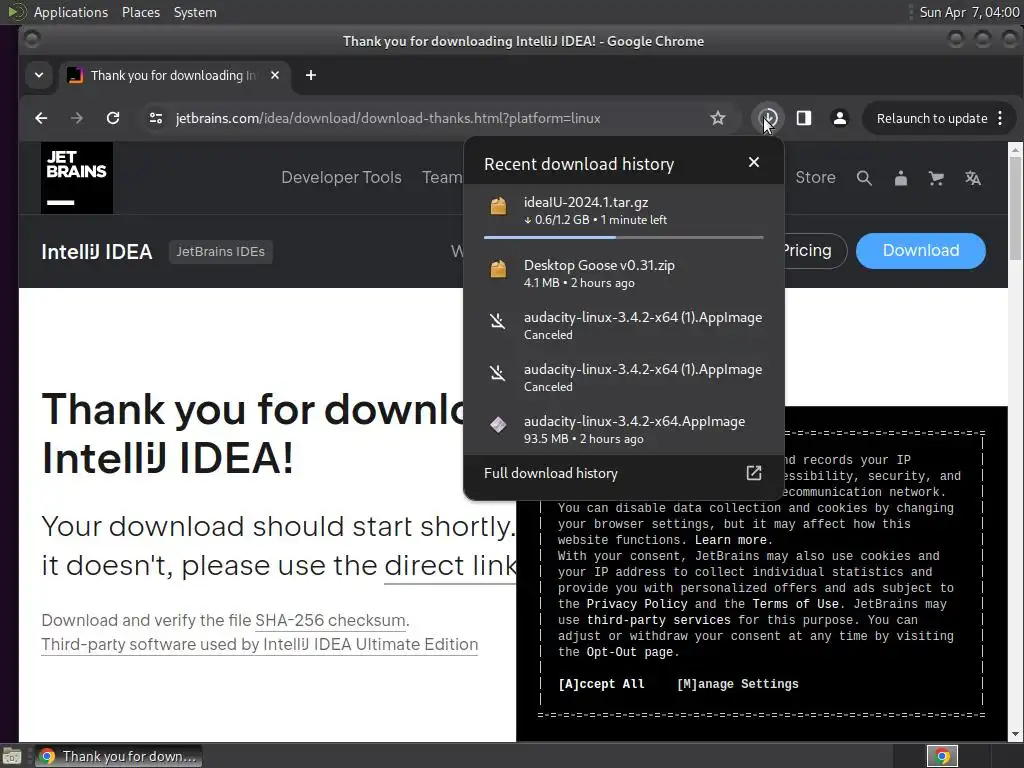Screen dimensions: 1024x768
Task: Open full download history external link icon
Action: (x=754, y=473)
